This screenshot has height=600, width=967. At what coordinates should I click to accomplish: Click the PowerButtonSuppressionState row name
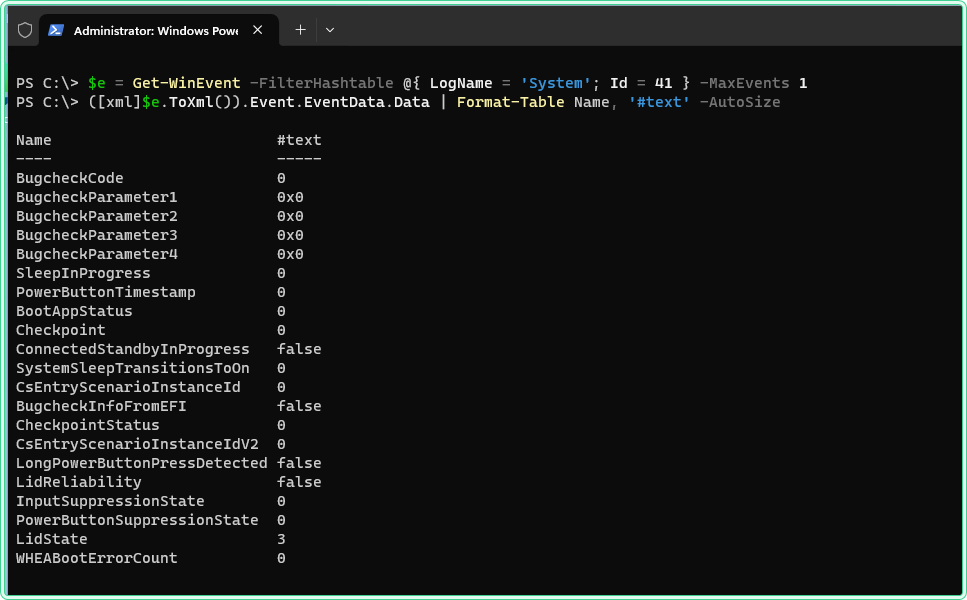point(137,520)
